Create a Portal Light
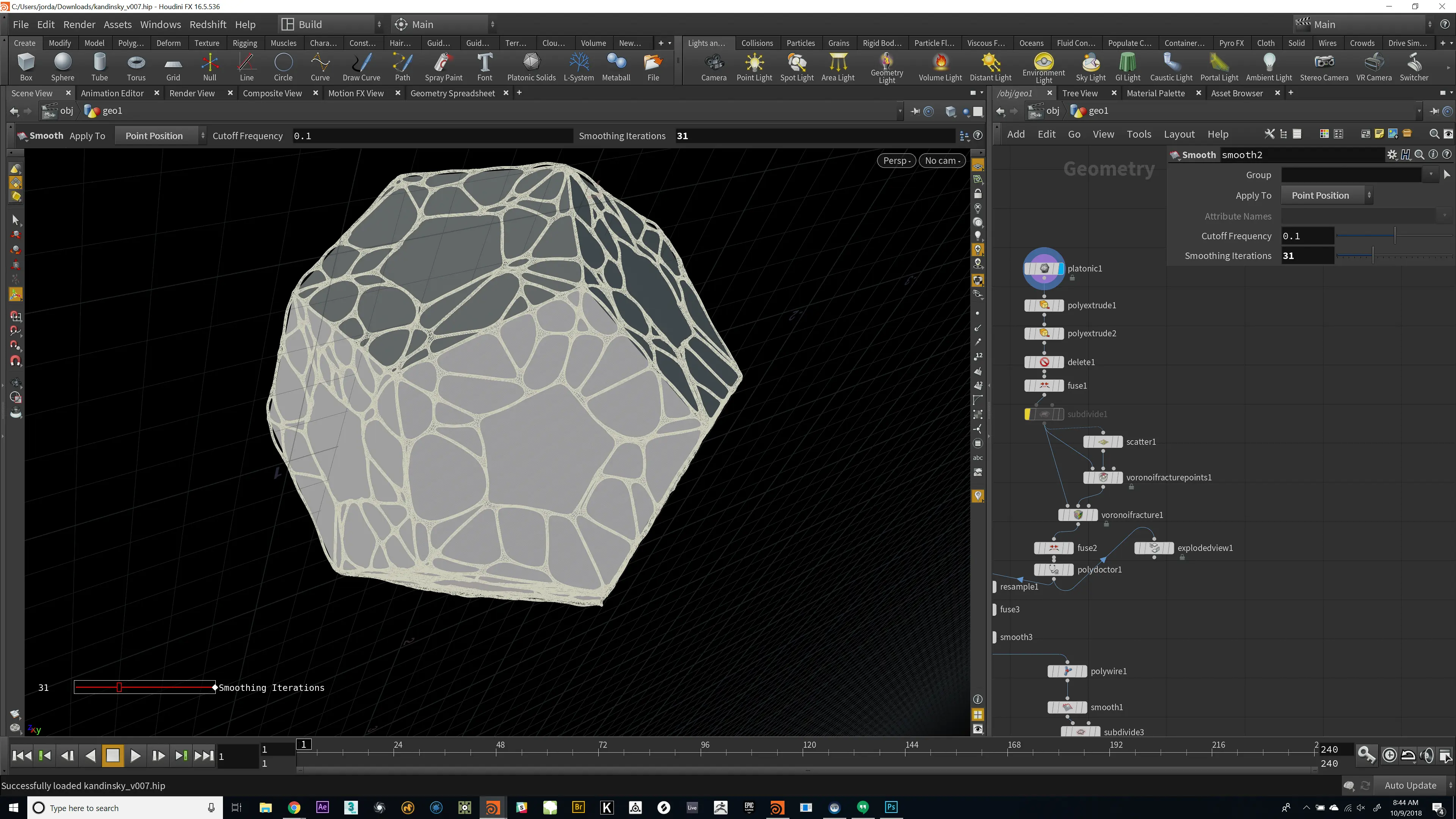The height and width of the screenshot is (819, 1456). (1219, 67)
